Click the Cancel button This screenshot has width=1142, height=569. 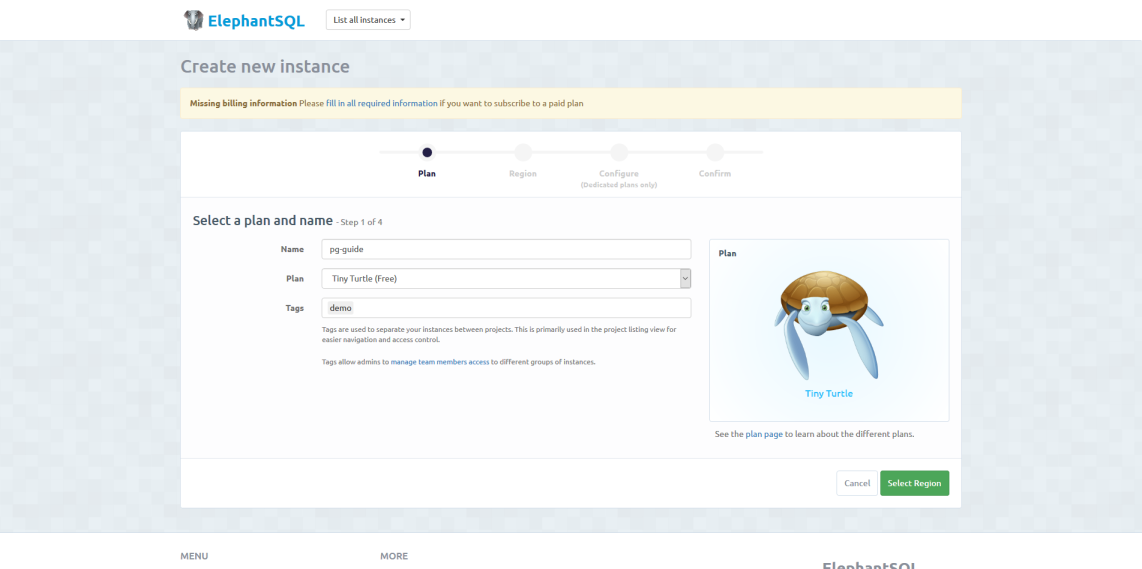[857, 483]
